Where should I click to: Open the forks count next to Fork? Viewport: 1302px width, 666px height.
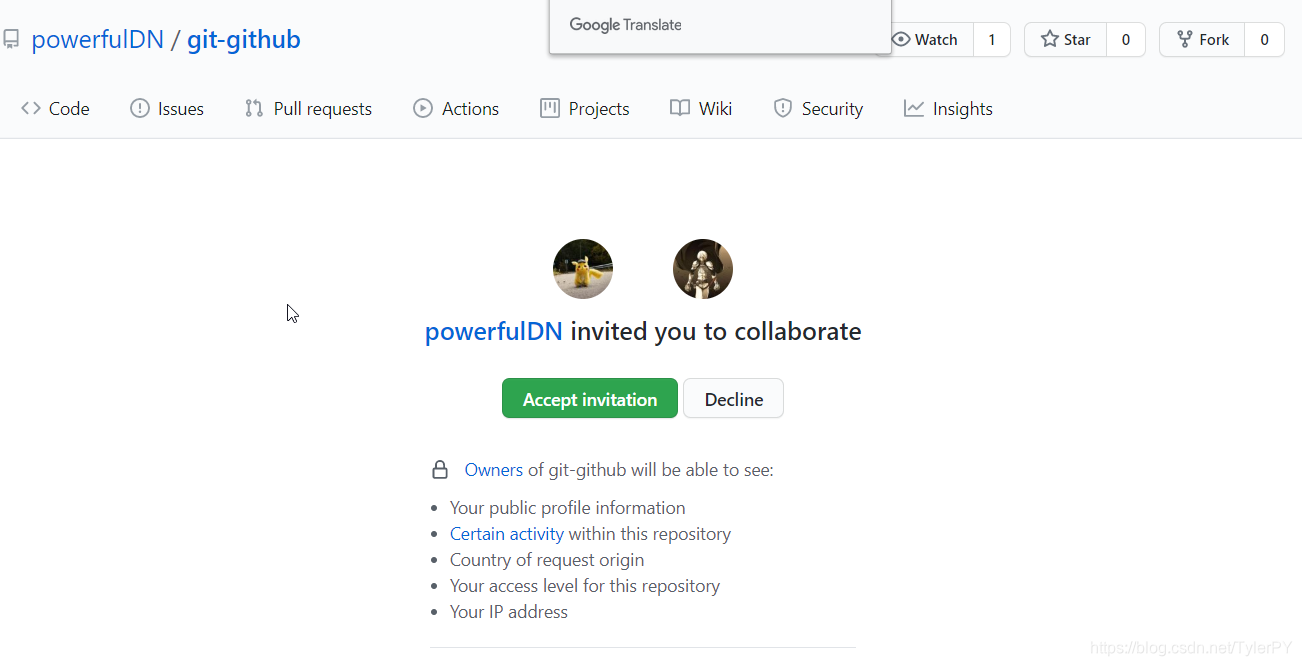pyautogui.click(x=1265, y=40)
